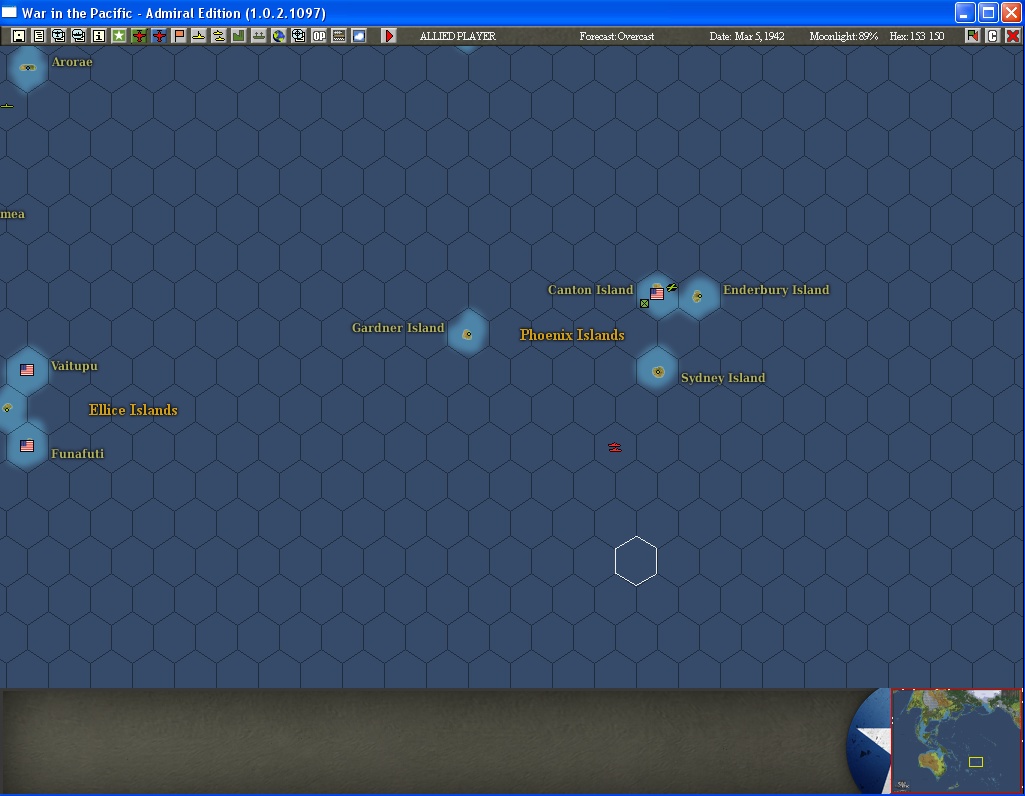
Task: Click the red plane on blue background icon
Action: tap(159, 36)
